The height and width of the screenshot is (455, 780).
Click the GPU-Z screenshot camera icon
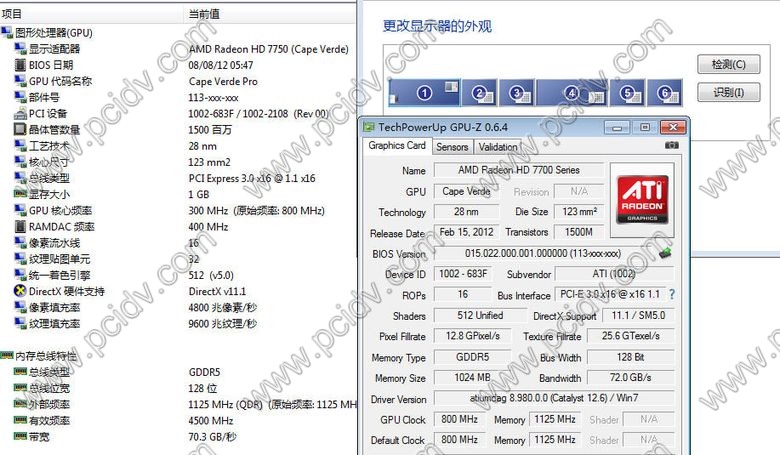click(x=672, y=145)
